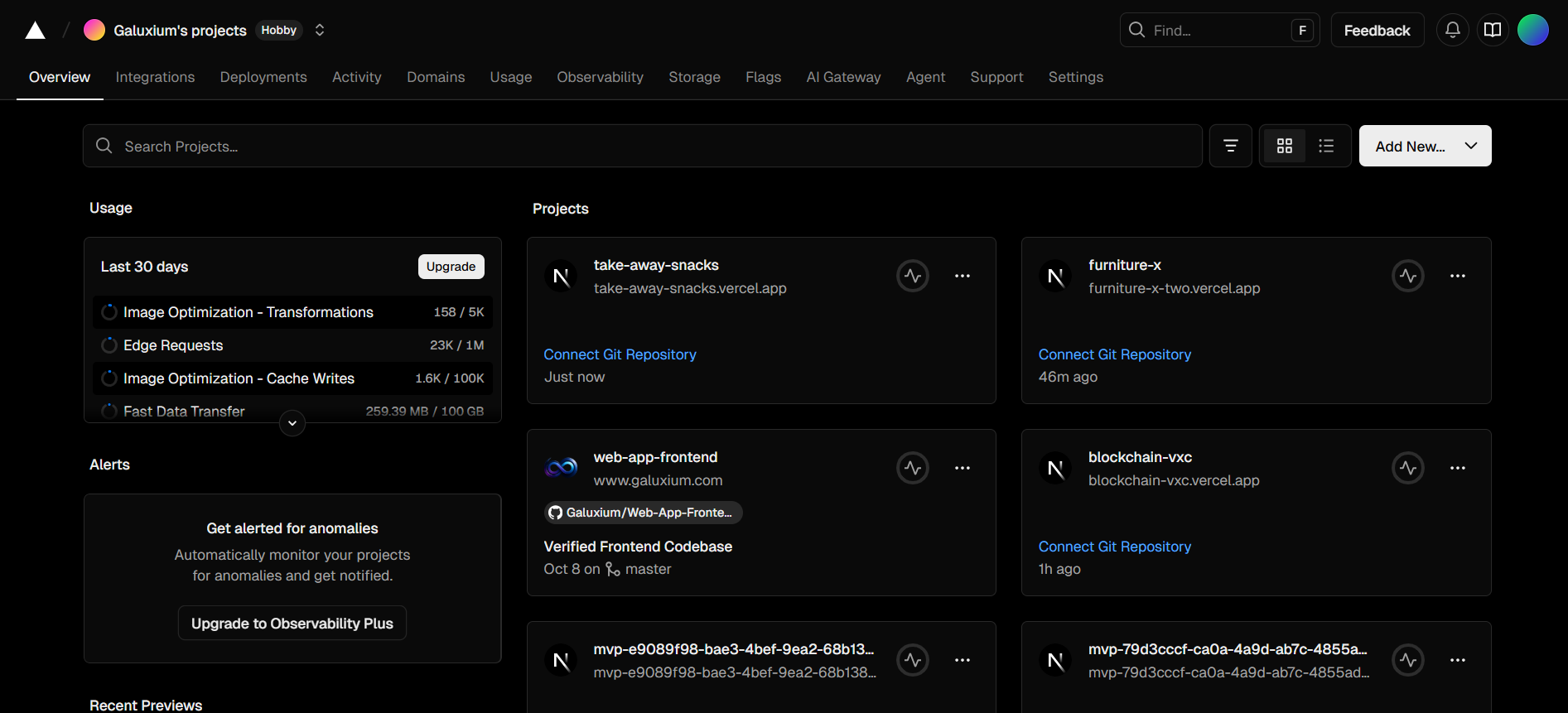
Task: Open the AI Gateway tab
Action: pyautogui.click(x=843, y=77)
